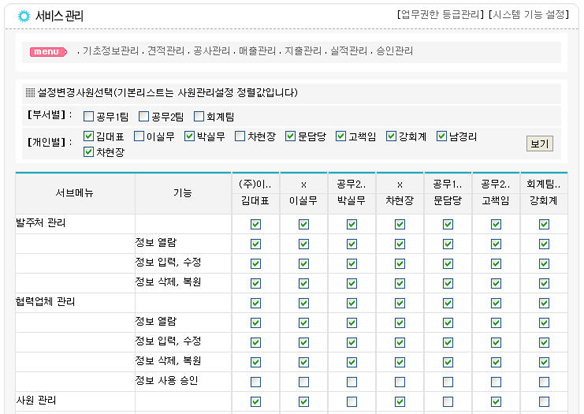The image size is (584, 414).
Task: Click the pink menu badge icon
Action: pos(48,52)
